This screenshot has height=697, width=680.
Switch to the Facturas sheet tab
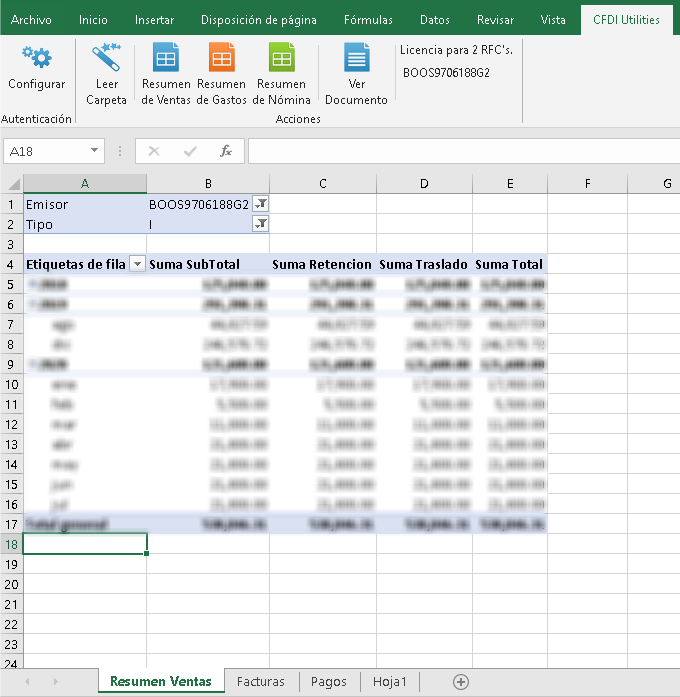(x=260, y=682)
